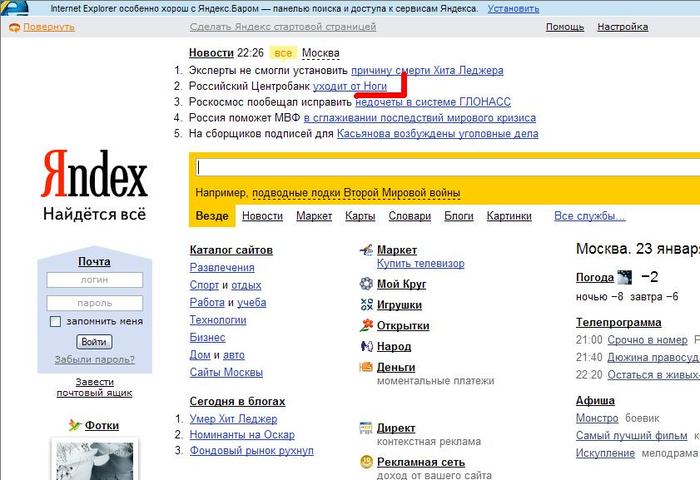700x480 pixels.
Task: Switch to the Блоги search tab
Action: (458, 216)
